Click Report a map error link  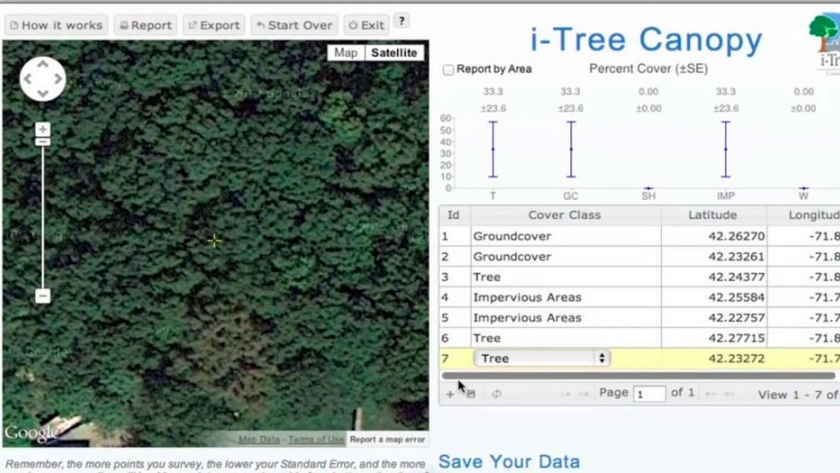point(387,439)
